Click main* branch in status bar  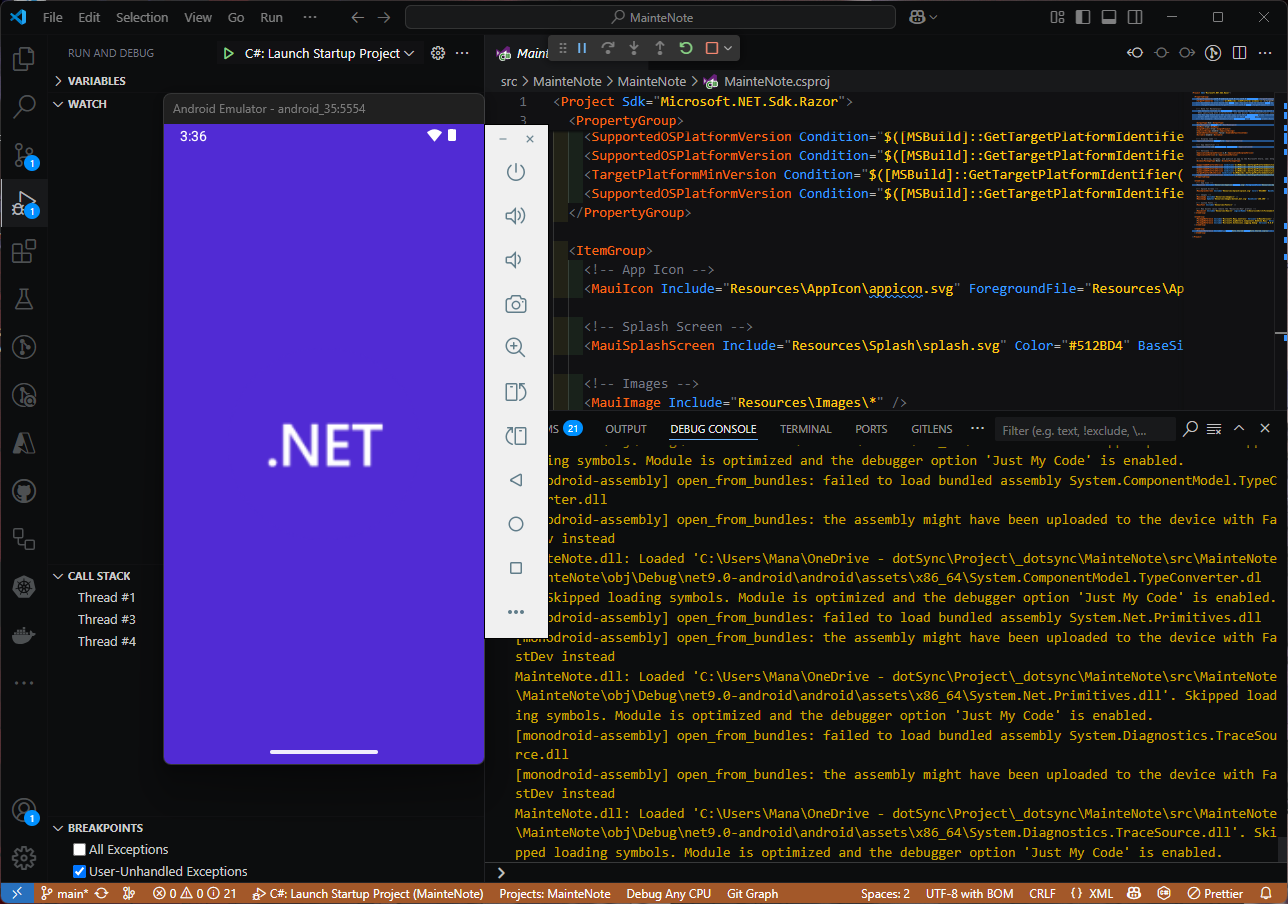pos(65,894)
